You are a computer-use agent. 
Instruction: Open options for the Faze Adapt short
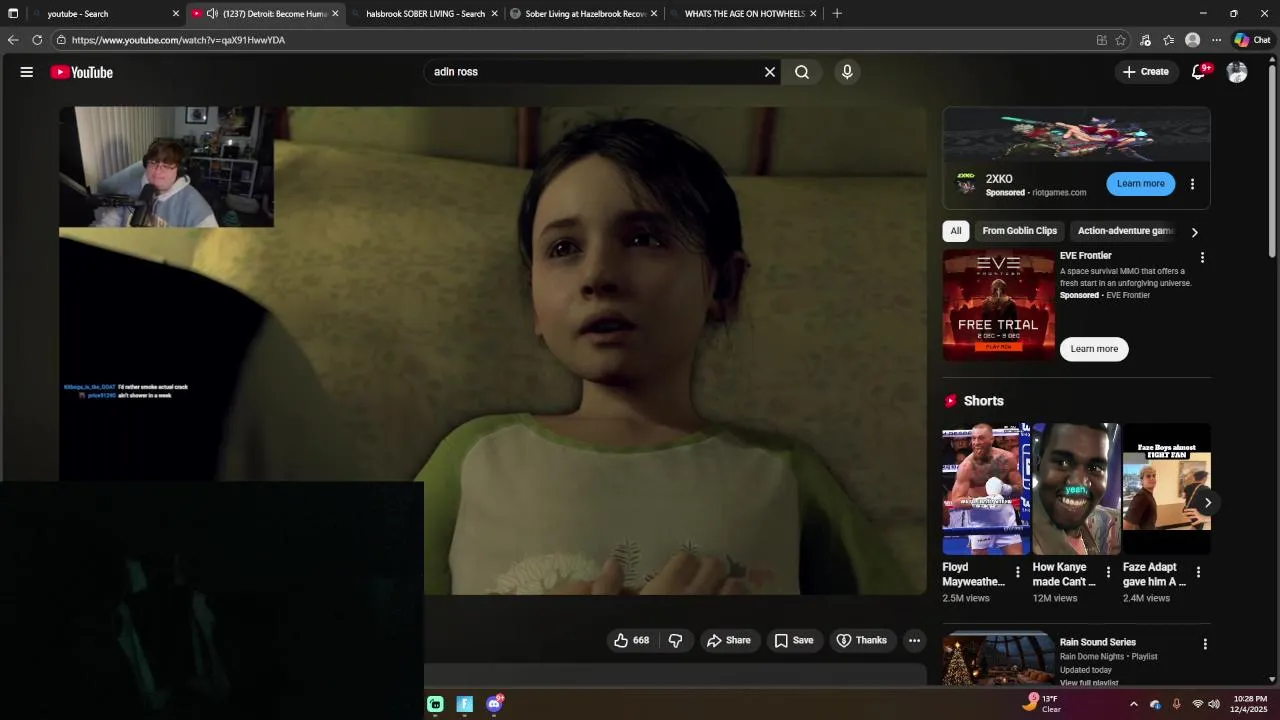(x=1198, y=572)
